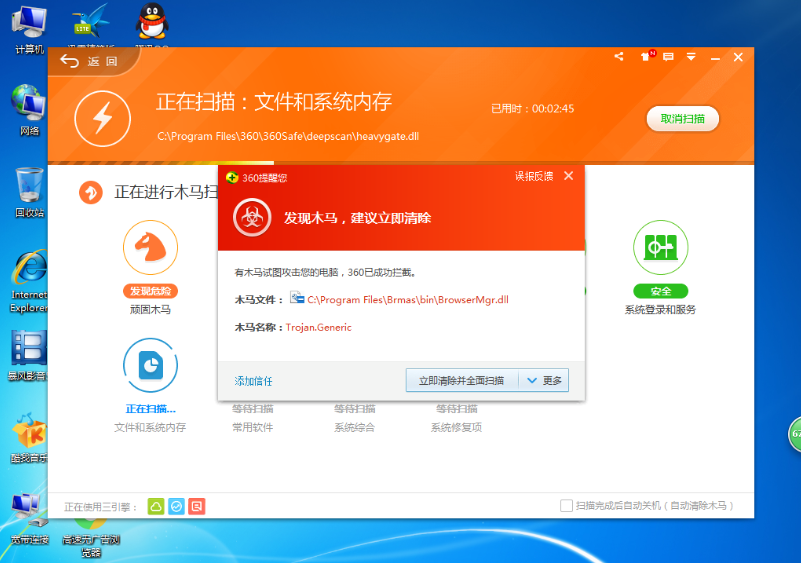Open the main menu dropdown icon in title bar
The height and width of the screenshot is (563, 801).
coord(691,57)
